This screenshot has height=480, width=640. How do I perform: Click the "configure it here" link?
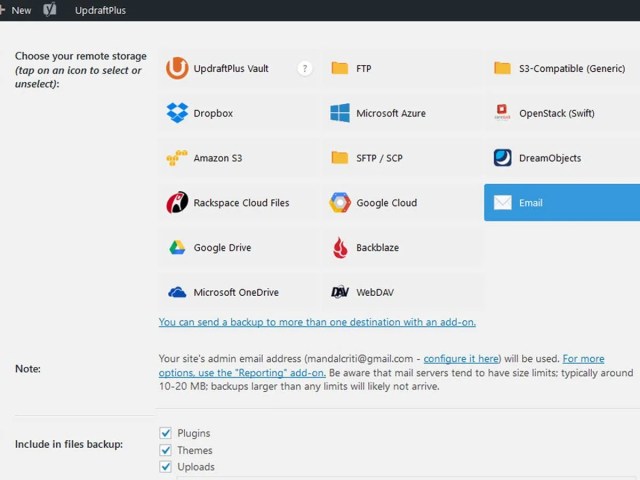[x=456, y=358]
